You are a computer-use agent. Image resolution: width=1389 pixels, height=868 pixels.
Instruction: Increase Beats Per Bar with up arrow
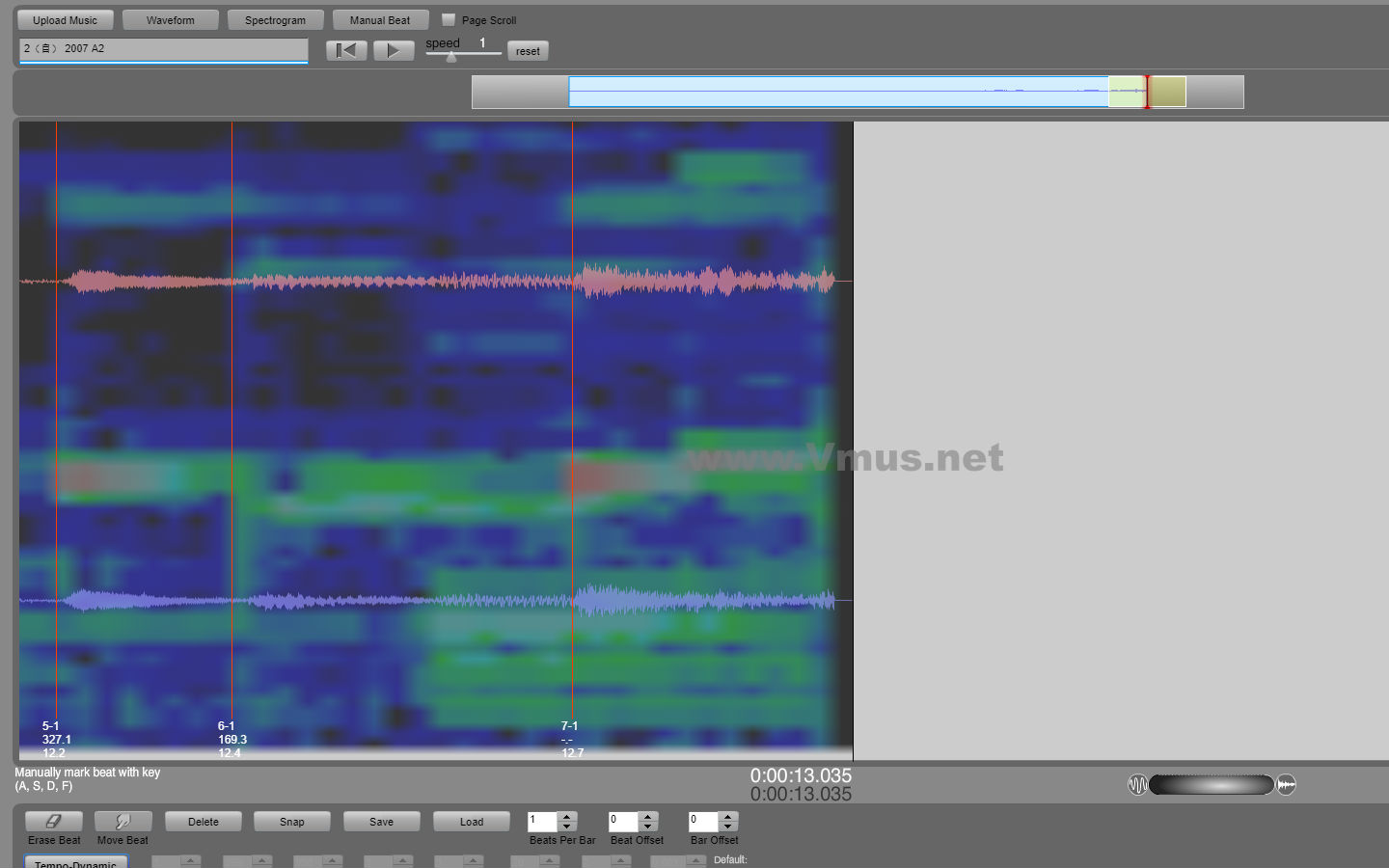[x=567, y=817]
